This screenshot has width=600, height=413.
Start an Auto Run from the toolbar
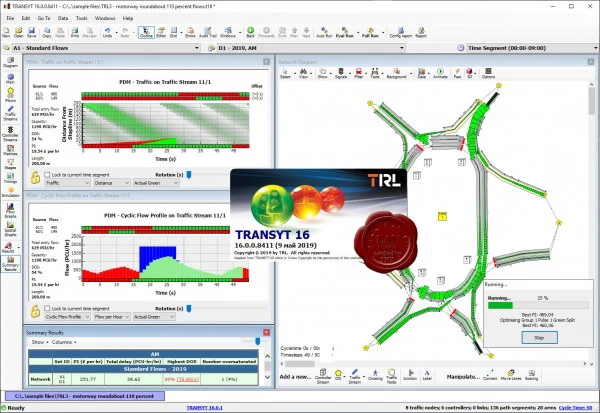(x=324, y=32)
